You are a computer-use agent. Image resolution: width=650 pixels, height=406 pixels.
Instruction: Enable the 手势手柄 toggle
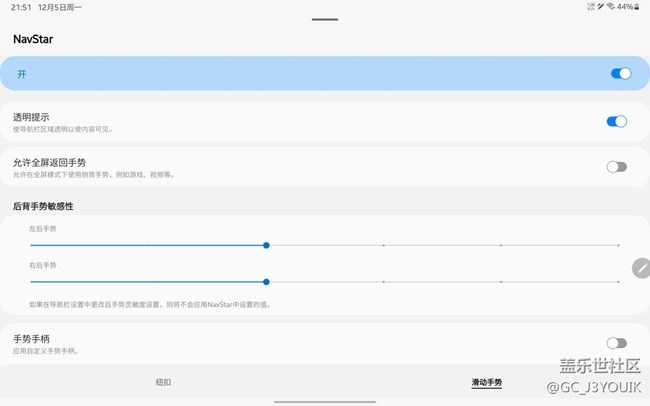point(616,343)
